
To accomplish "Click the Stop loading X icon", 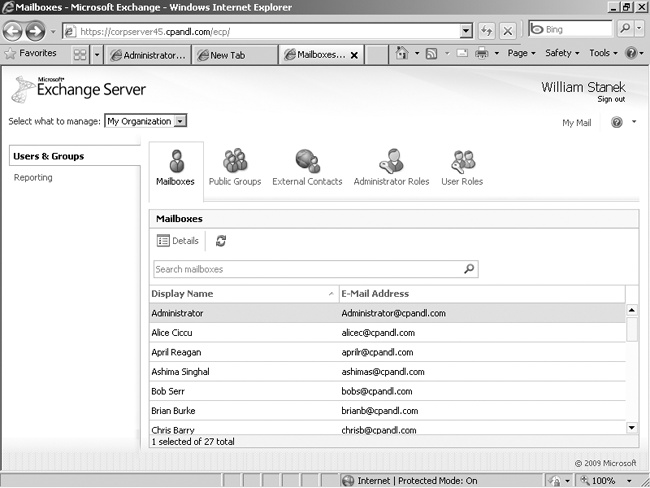I will coord(507,31).
